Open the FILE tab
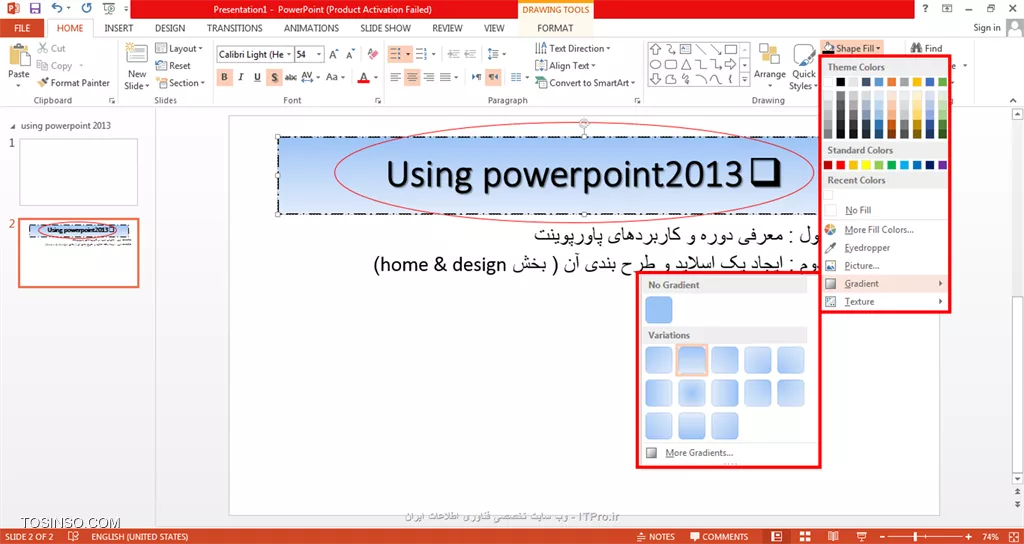The image size is (1024, 544). point(22,28)
